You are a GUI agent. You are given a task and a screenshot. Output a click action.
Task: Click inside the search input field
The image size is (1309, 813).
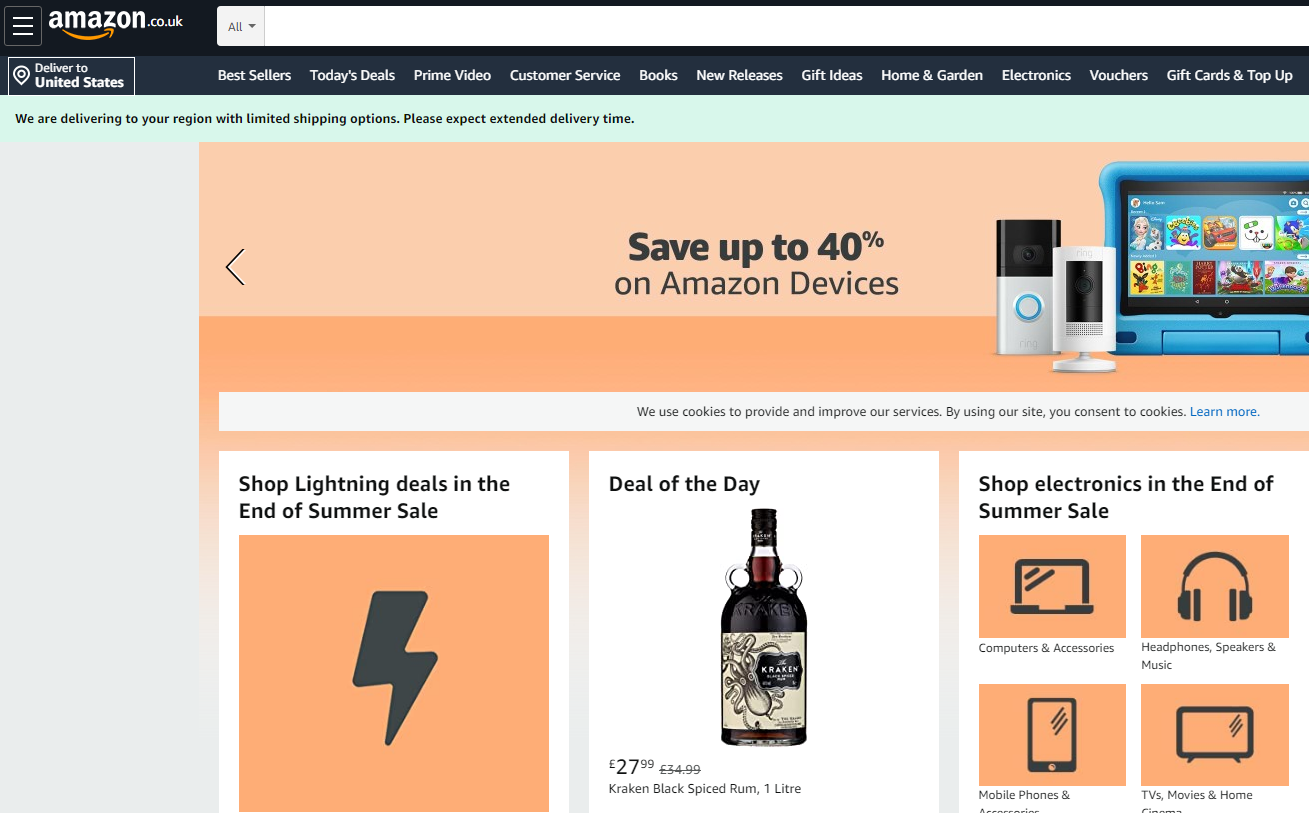pos(780,27)
